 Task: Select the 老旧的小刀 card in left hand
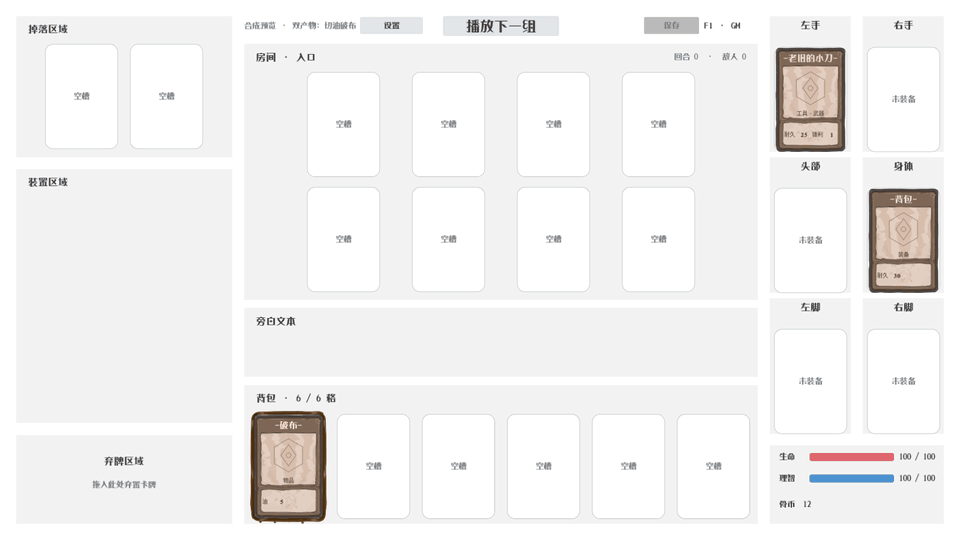point(810,100)
